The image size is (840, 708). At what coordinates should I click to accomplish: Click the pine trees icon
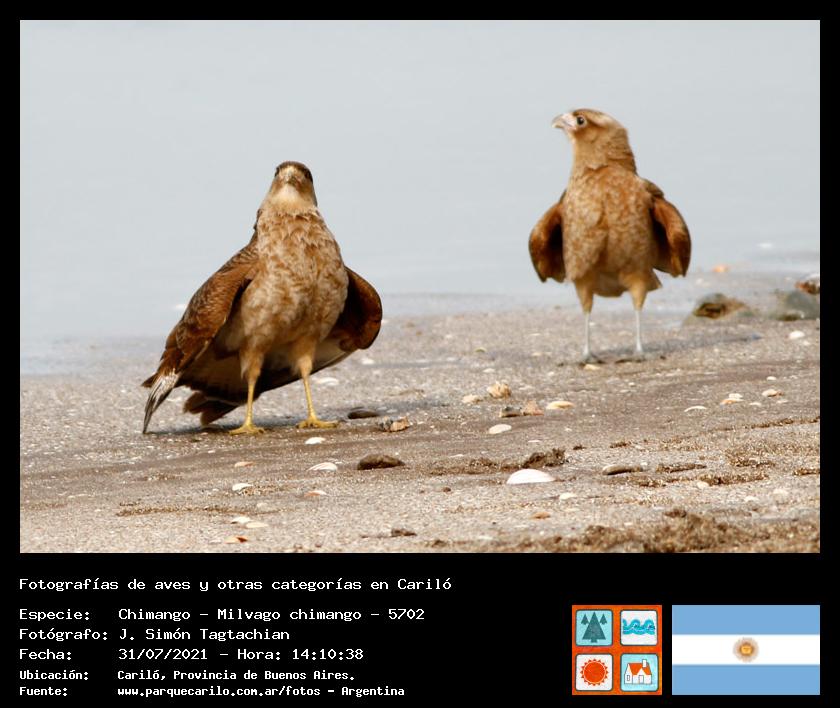[594, 628]
